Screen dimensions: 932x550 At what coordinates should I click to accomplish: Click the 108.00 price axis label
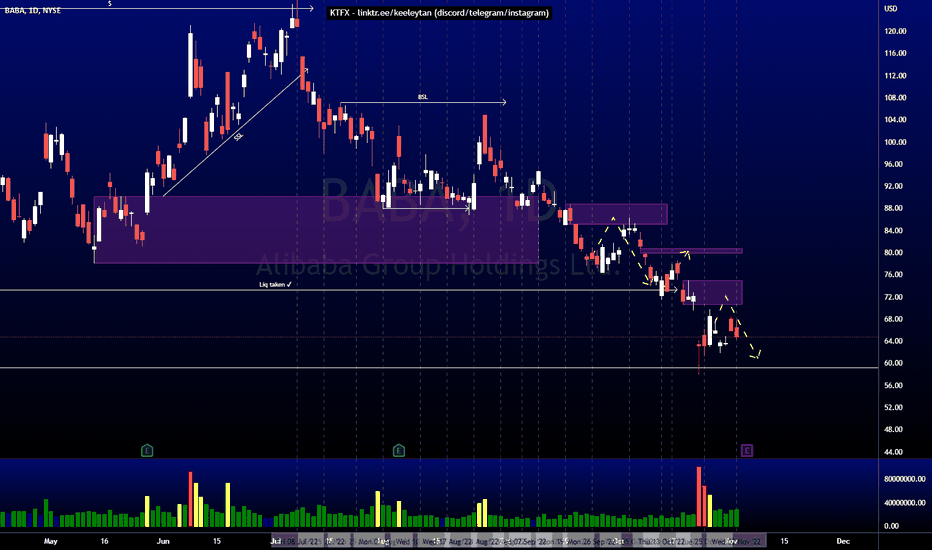tap(895, 98)
